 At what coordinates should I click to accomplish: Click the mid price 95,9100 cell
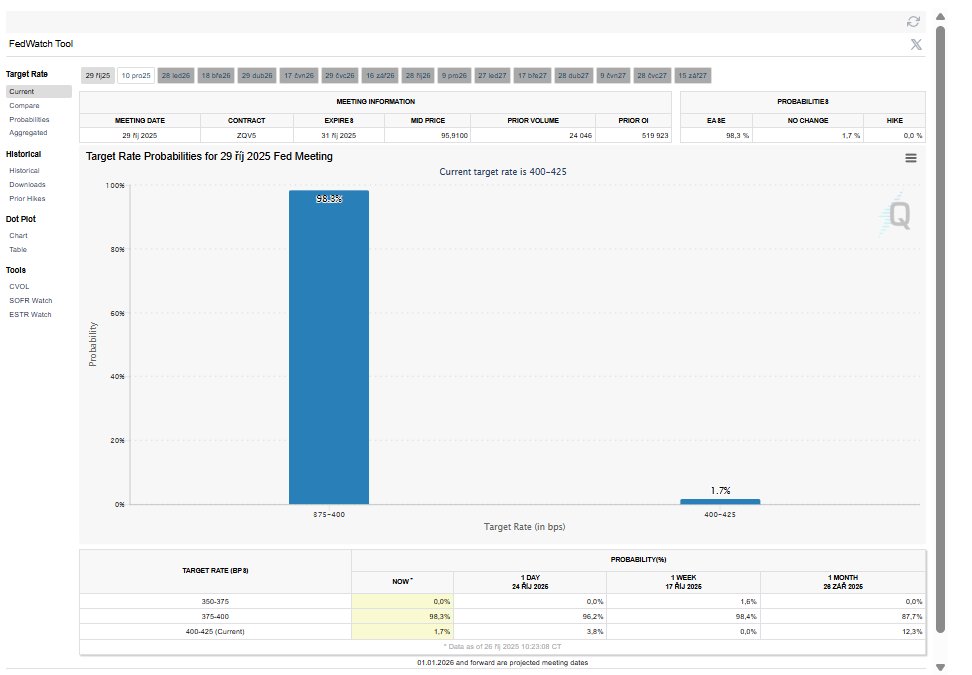point(428,135)
